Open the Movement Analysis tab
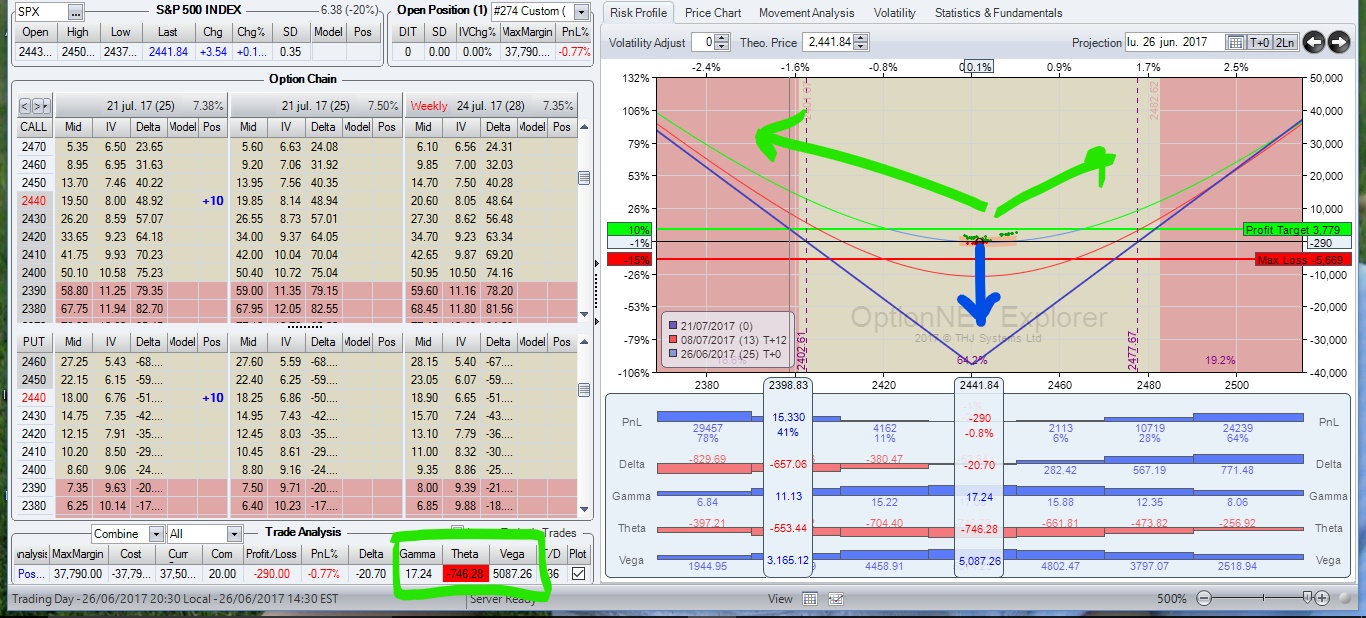This screenshot has height=618, width=1366. [806, 13]
